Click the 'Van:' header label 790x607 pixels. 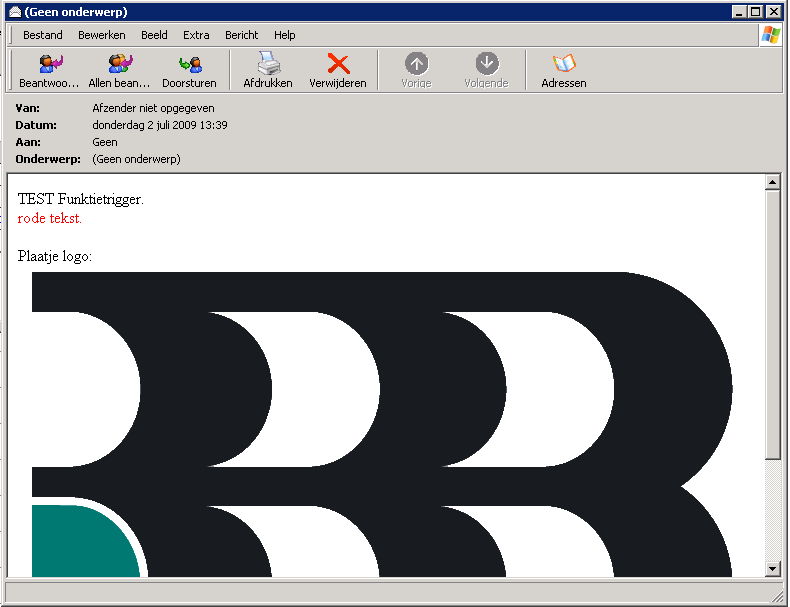(x=27, y=108)
